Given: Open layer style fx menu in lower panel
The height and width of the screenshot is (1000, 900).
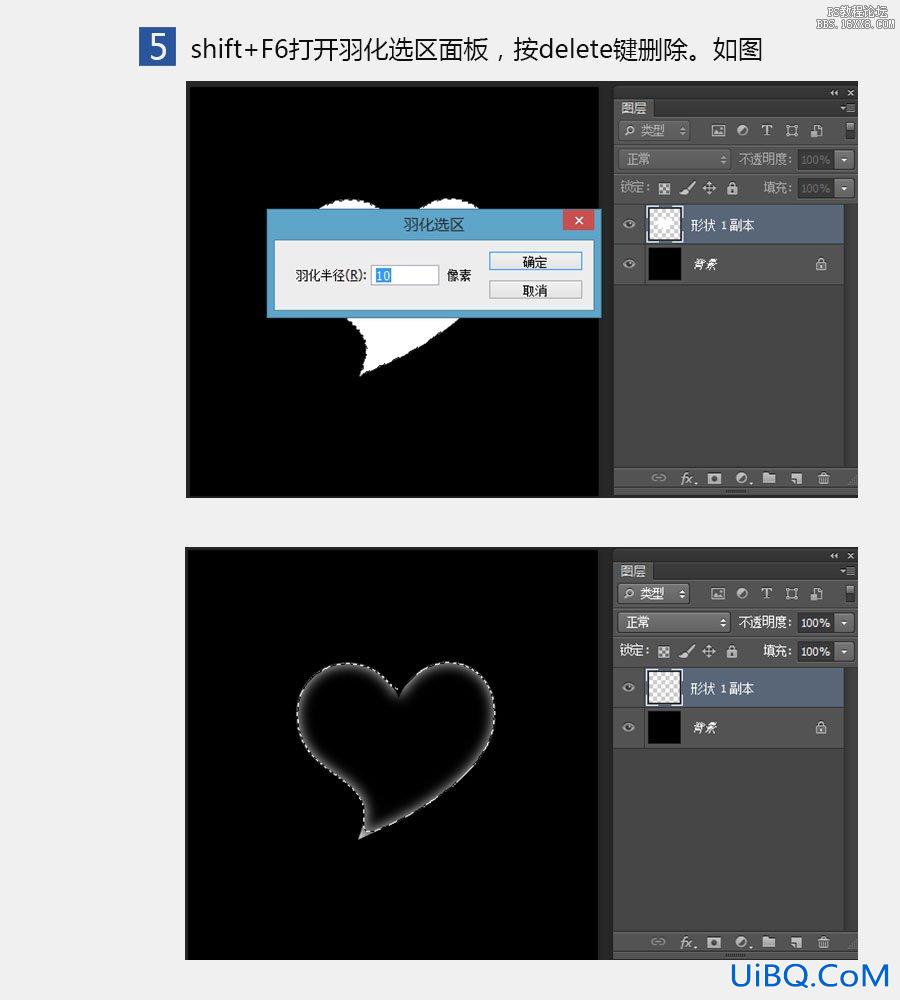Looking at the screenshot, I should click(x=688, y=942).
